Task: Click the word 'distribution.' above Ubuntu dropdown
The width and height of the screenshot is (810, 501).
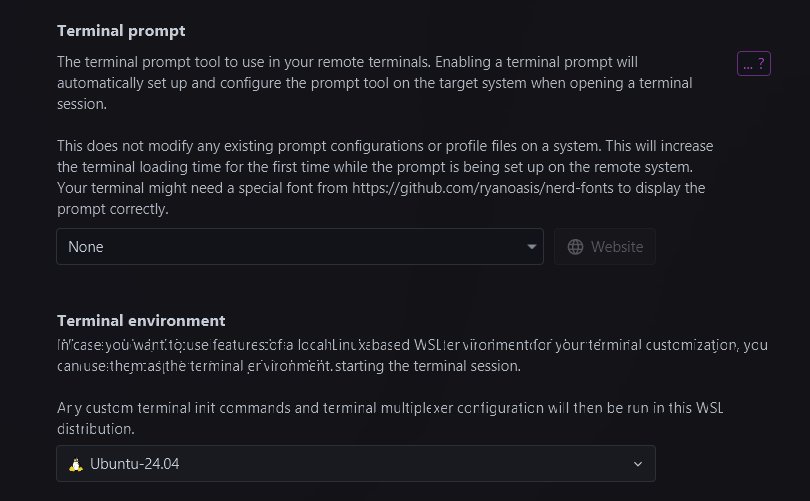Action: pyautogui.click(x=96, y=429)
